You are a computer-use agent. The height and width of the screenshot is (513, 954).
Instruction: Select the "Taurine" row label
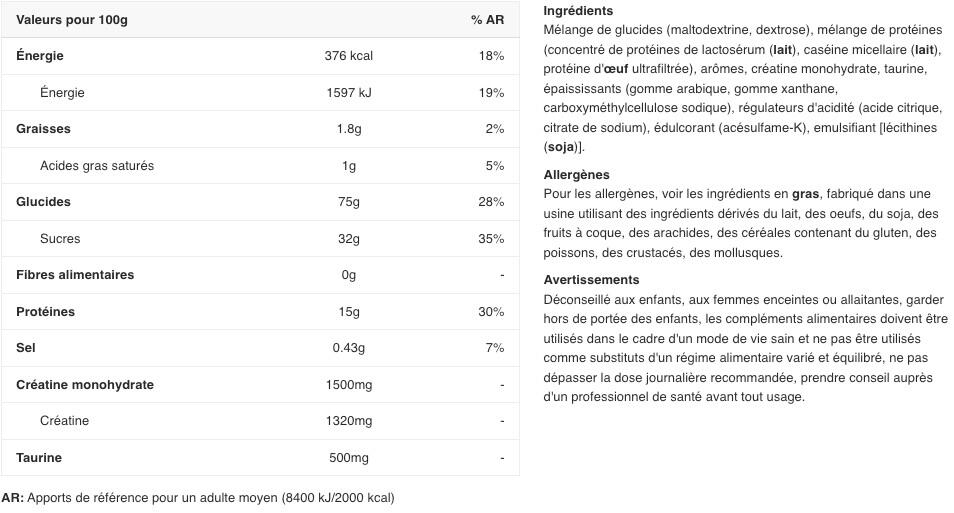(39, 458)
